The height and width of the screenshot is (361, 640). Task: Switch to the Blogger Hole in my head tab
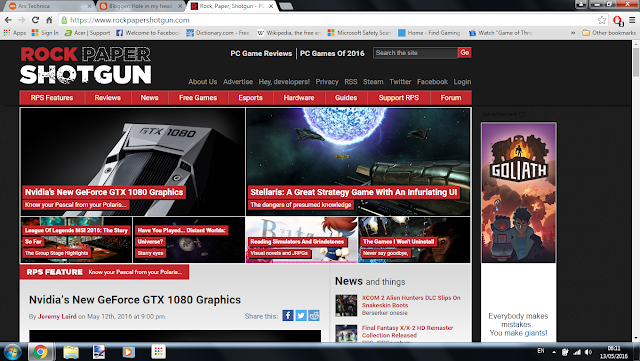140,6
